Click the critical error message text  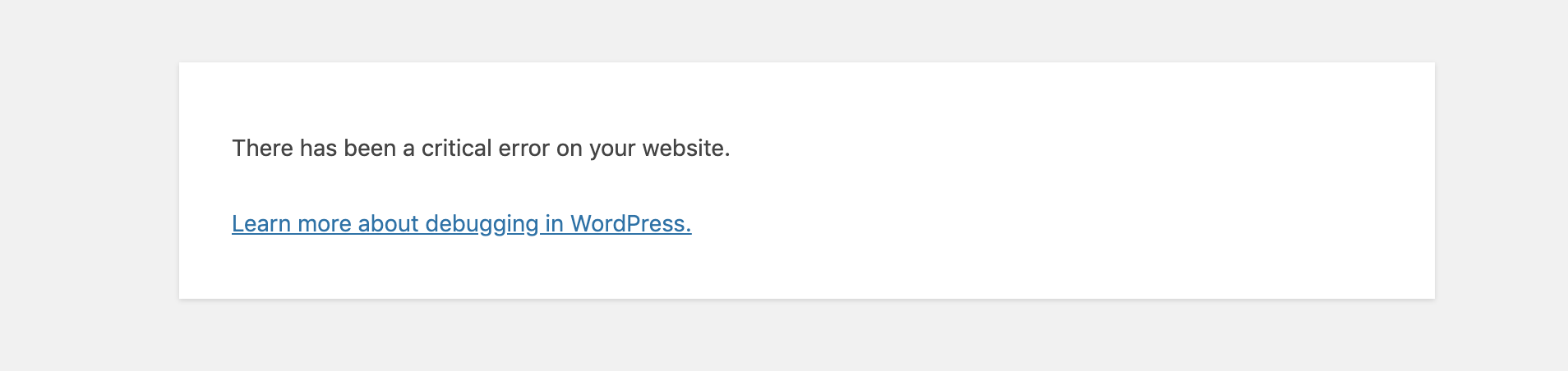(x=481, y=149)
